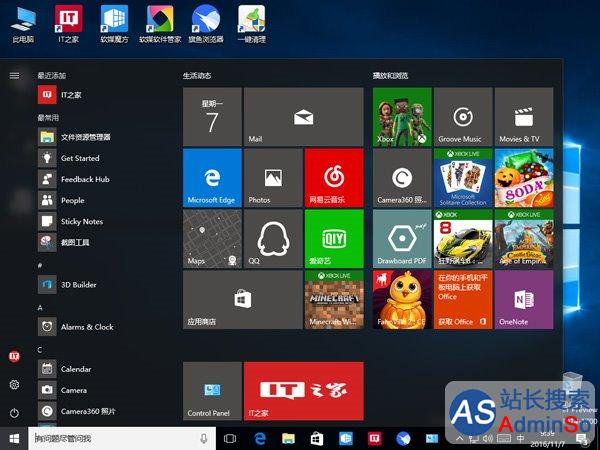Launch the Camera360 tile

(402, 178)
